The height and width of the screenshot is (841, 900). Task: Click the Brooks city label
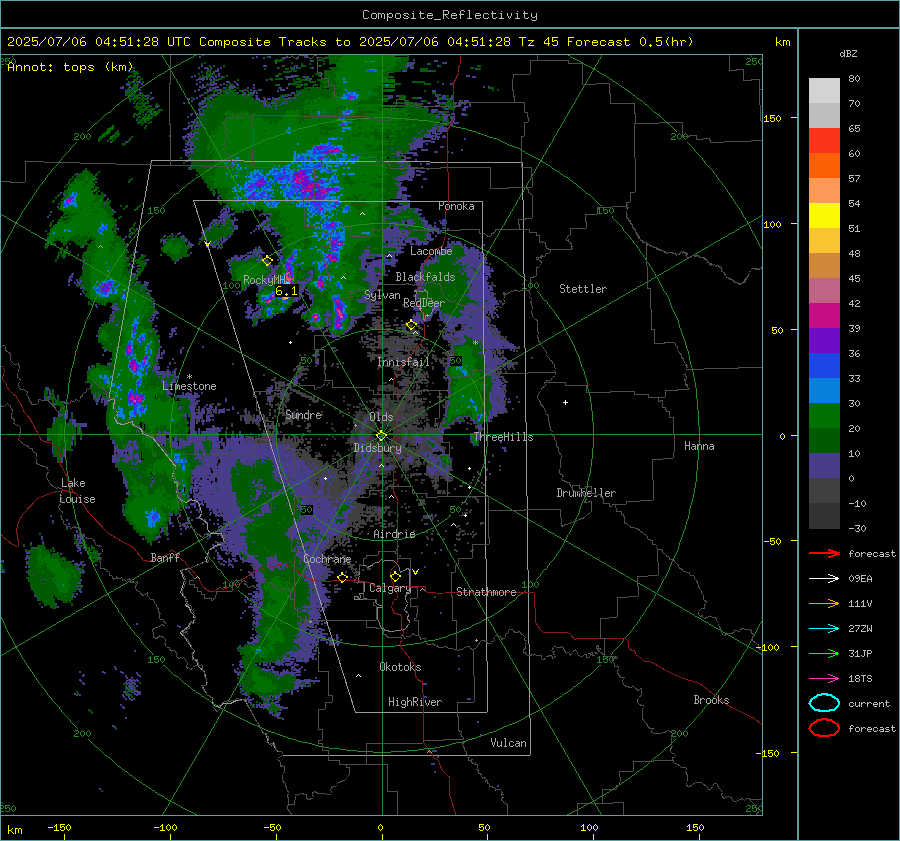711,700
